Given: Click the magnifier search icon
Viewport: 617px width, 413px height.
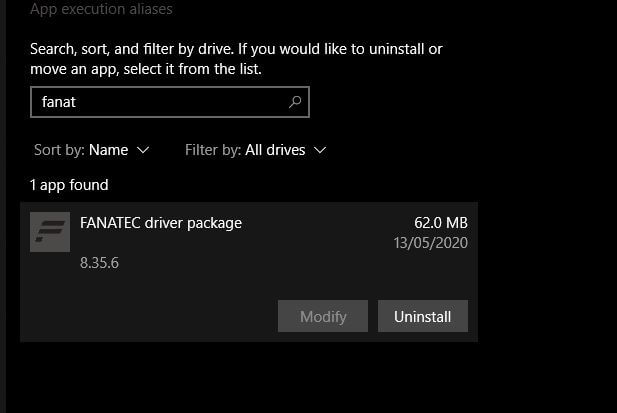Looking at the screenshot, I should [x=295, y=102].
